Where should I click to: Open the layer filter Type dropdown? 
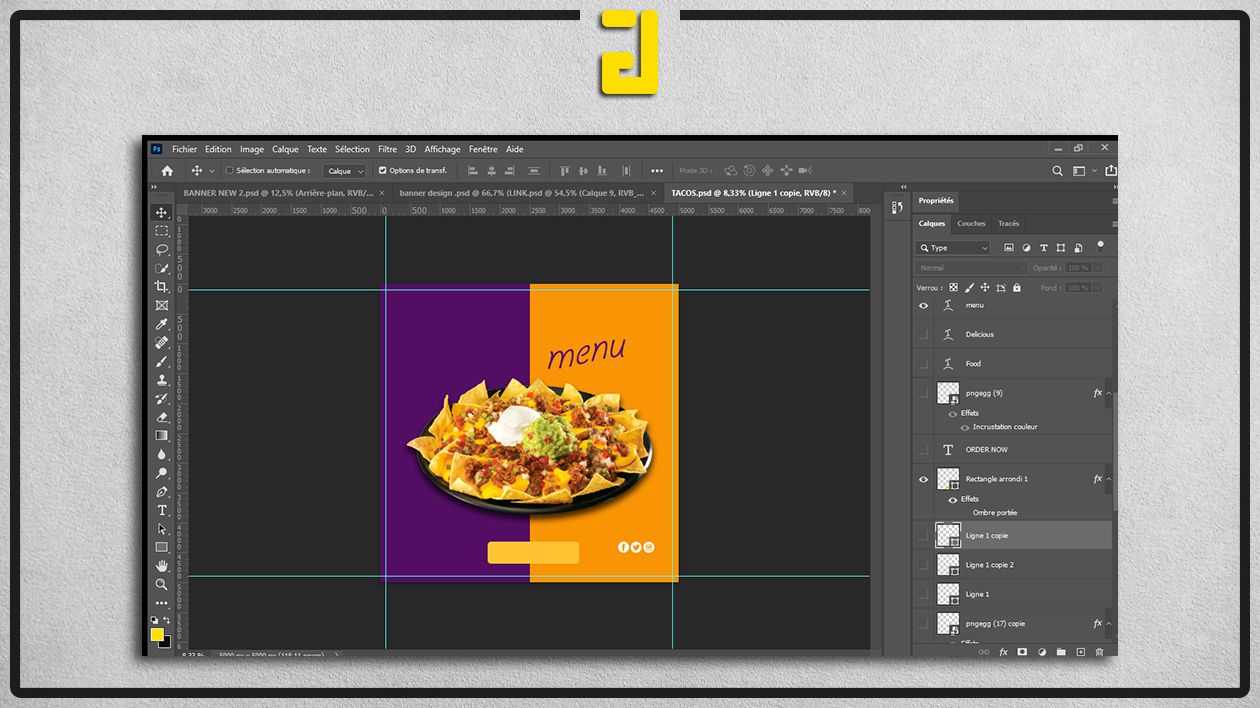(x=954, y=248)
